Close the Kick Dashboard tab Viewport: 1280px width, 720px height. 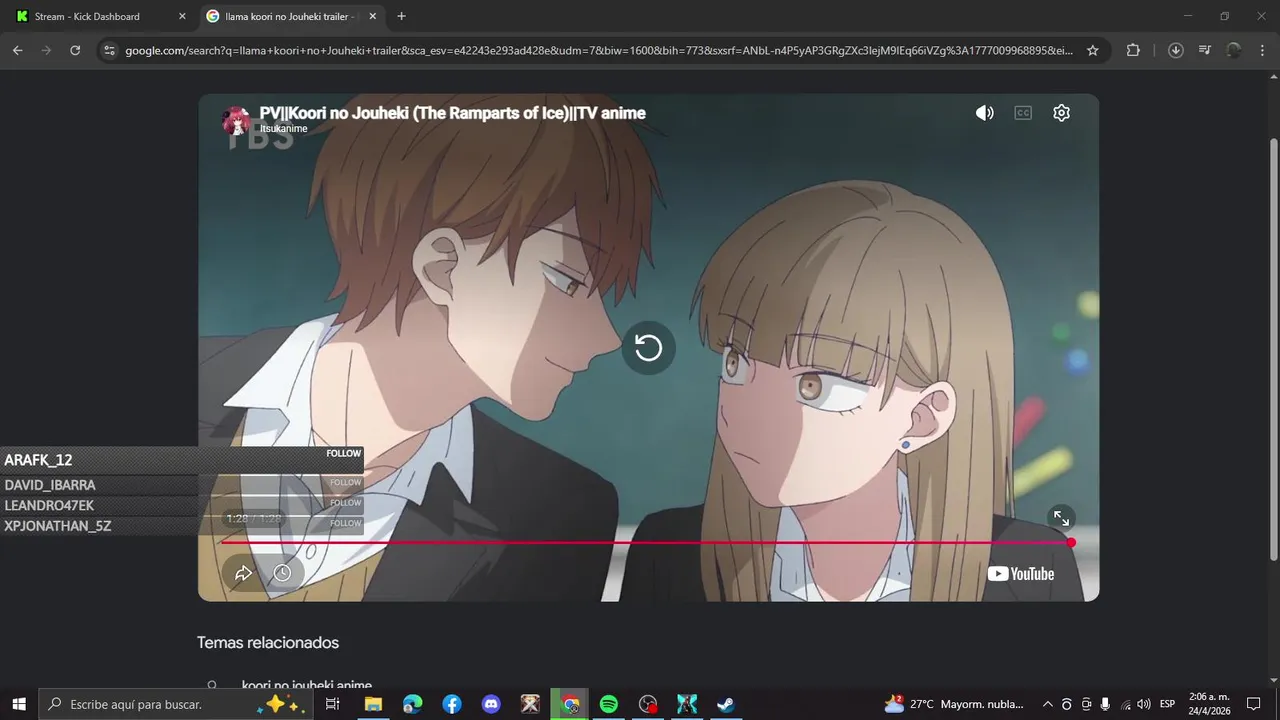coord(182,16)
